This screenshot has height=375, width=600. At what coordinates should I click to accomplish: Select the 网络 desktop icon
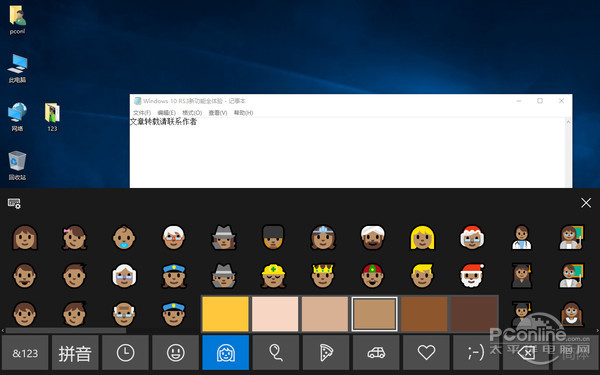click(x=17, y=117)
